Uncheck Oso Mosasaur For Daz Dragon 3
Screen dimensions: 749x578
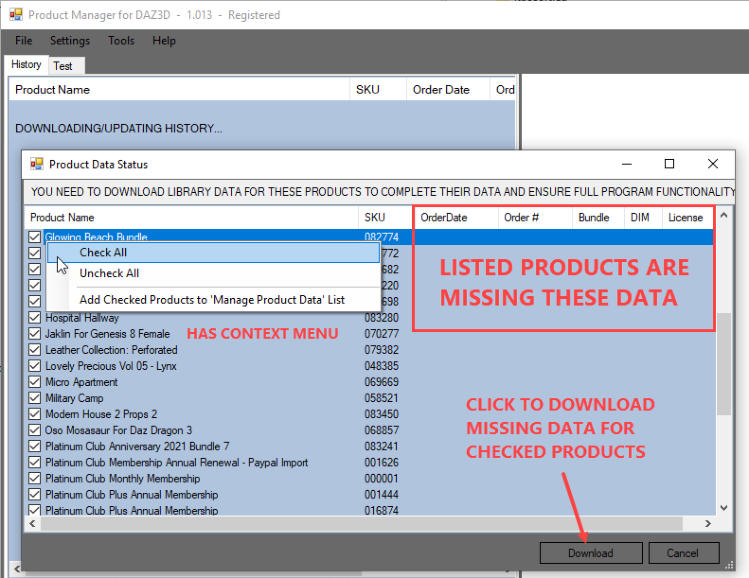[x=35, y=430]
